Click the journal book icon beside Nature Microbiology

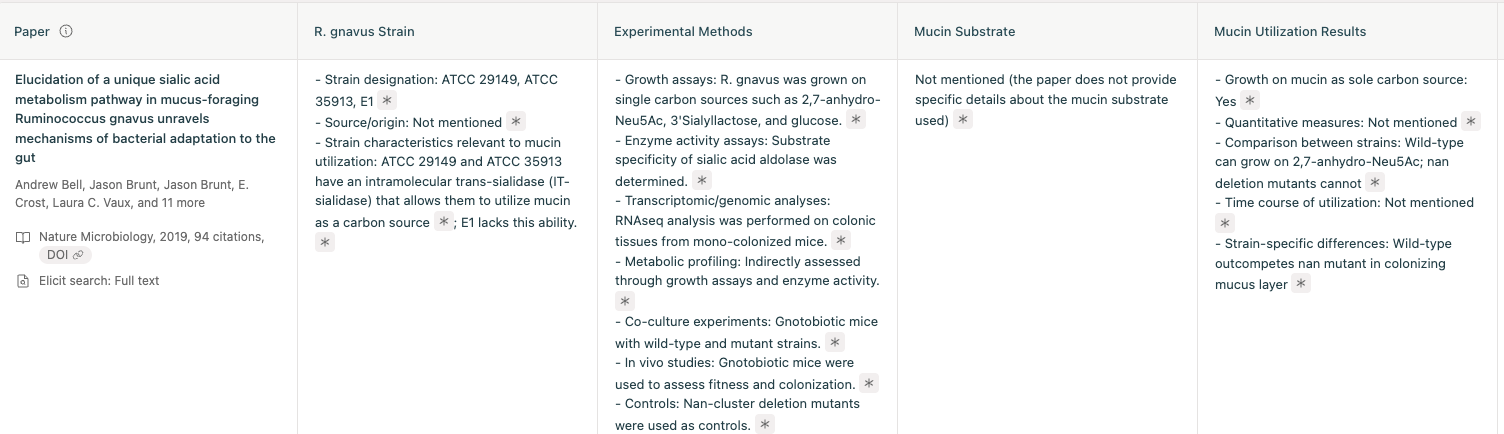[23, 238]
